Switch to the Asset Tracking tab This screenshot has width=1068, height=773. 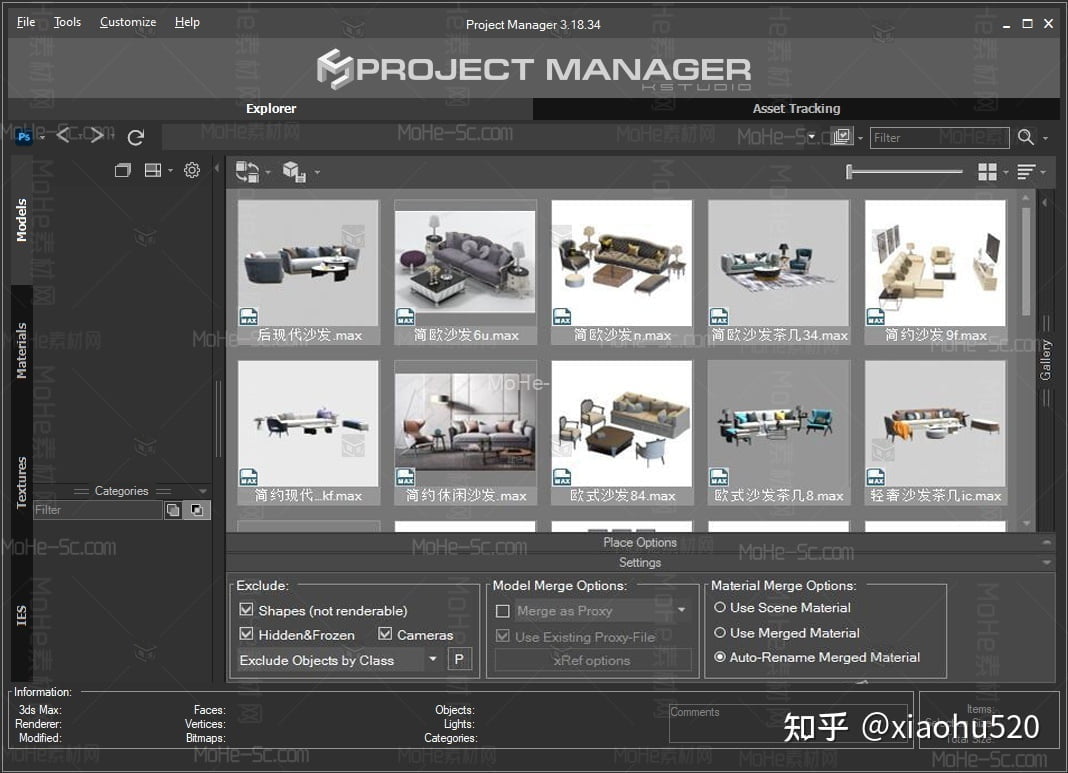point(796,108)
